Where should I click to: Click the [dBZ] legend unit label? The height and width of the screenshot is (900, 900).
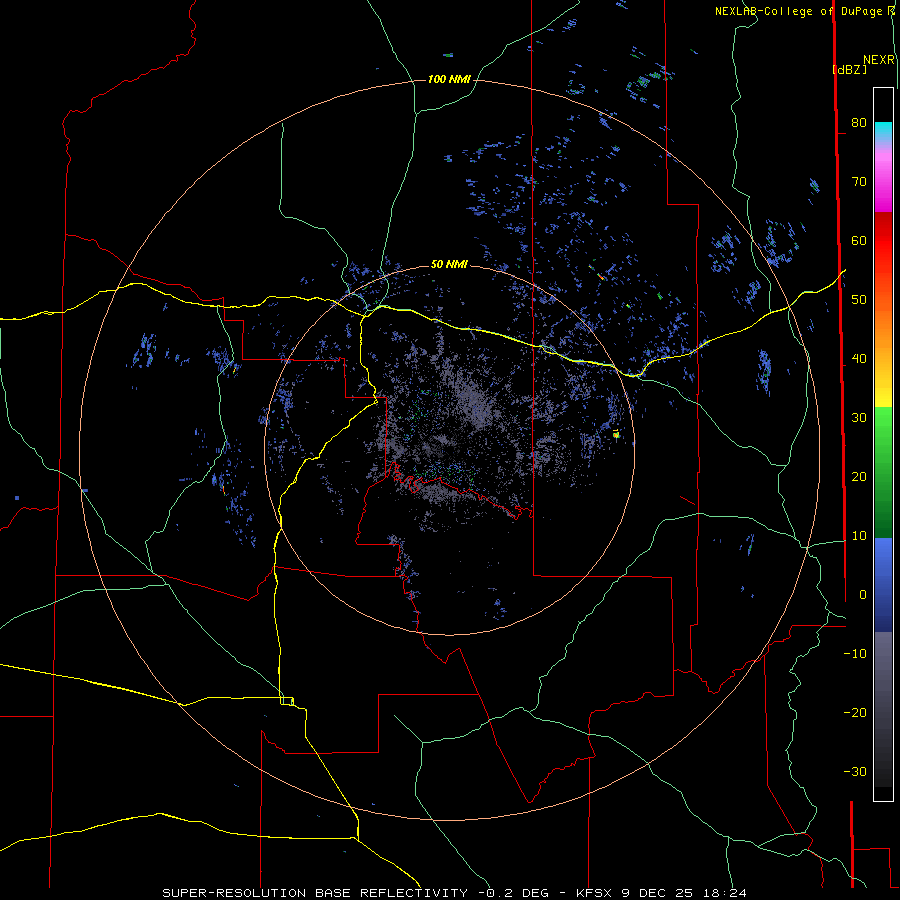(x=849, y=69)
